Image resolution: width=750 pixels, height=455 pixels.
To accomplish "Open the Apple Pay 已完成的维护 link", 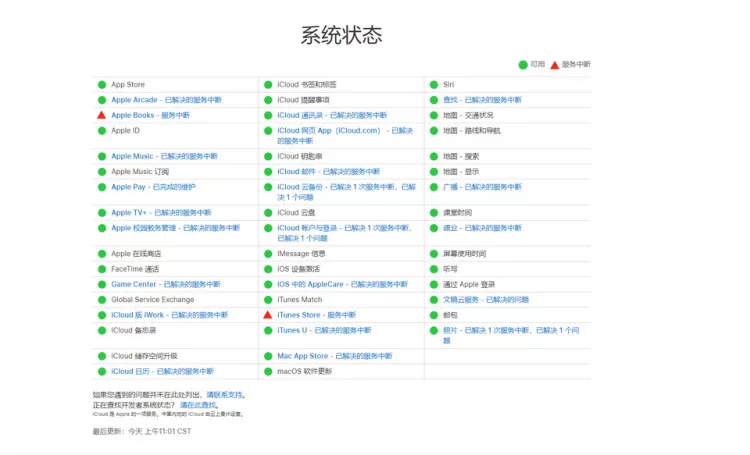I will point(154,187).
